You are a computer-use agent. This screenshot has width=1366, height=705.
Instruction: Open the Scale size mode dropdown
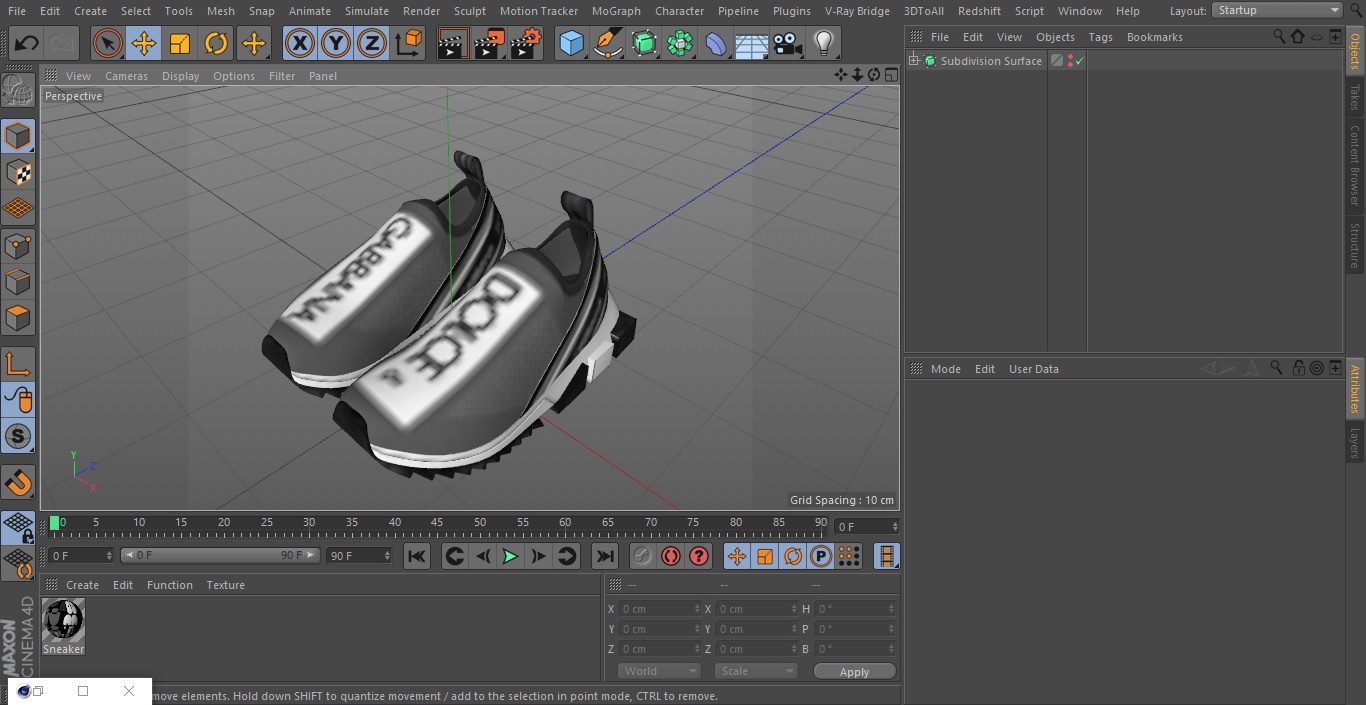point(756,671)
